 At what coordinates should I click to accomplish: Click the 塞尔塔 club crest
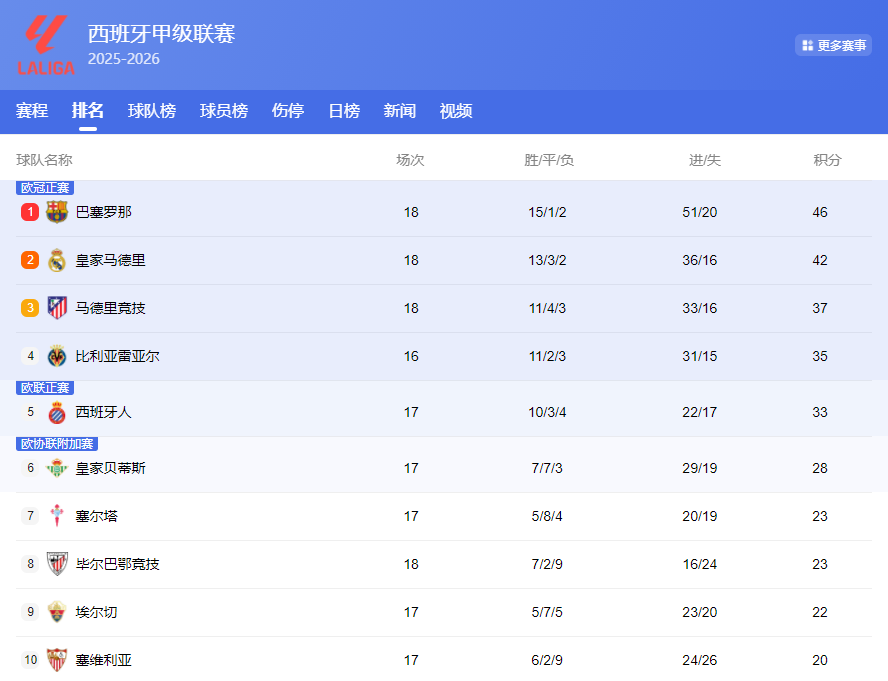point(57,516)
